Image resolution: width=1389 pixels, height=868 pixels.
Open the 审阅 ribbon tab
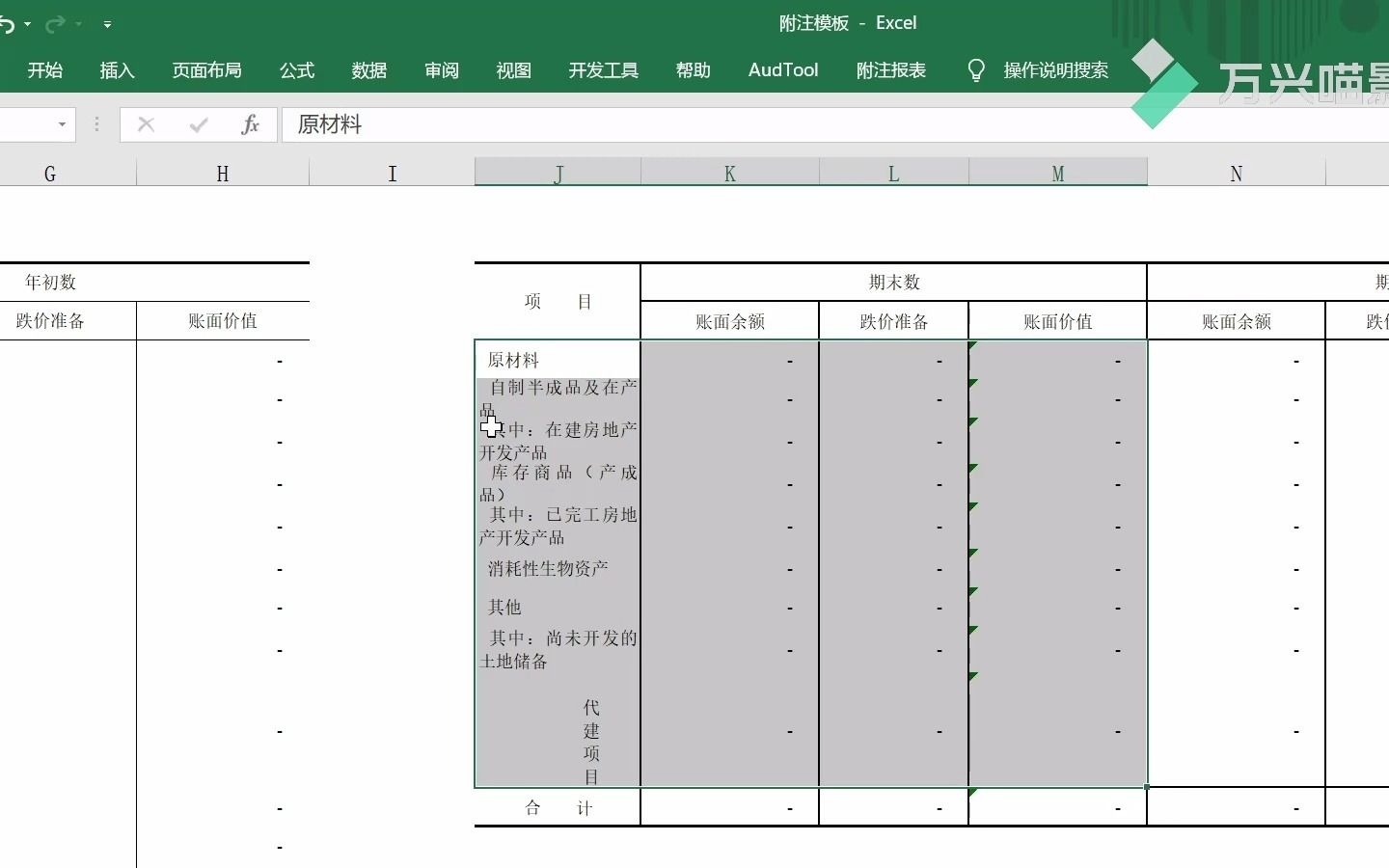coord(442,70)
